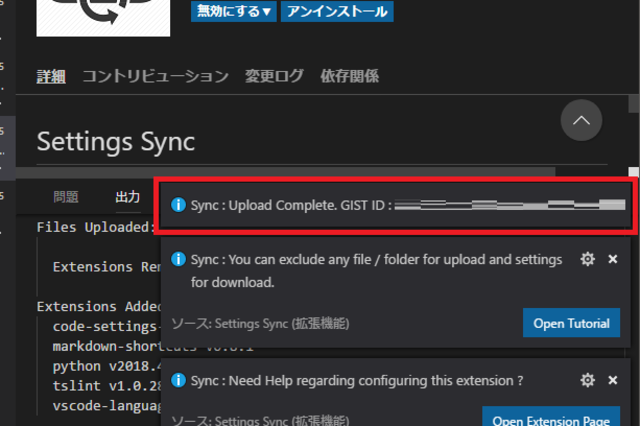Select the 問題 panel tab
Image resolution: width=640 pixels, height=426 pixels.
click(66, 197)
